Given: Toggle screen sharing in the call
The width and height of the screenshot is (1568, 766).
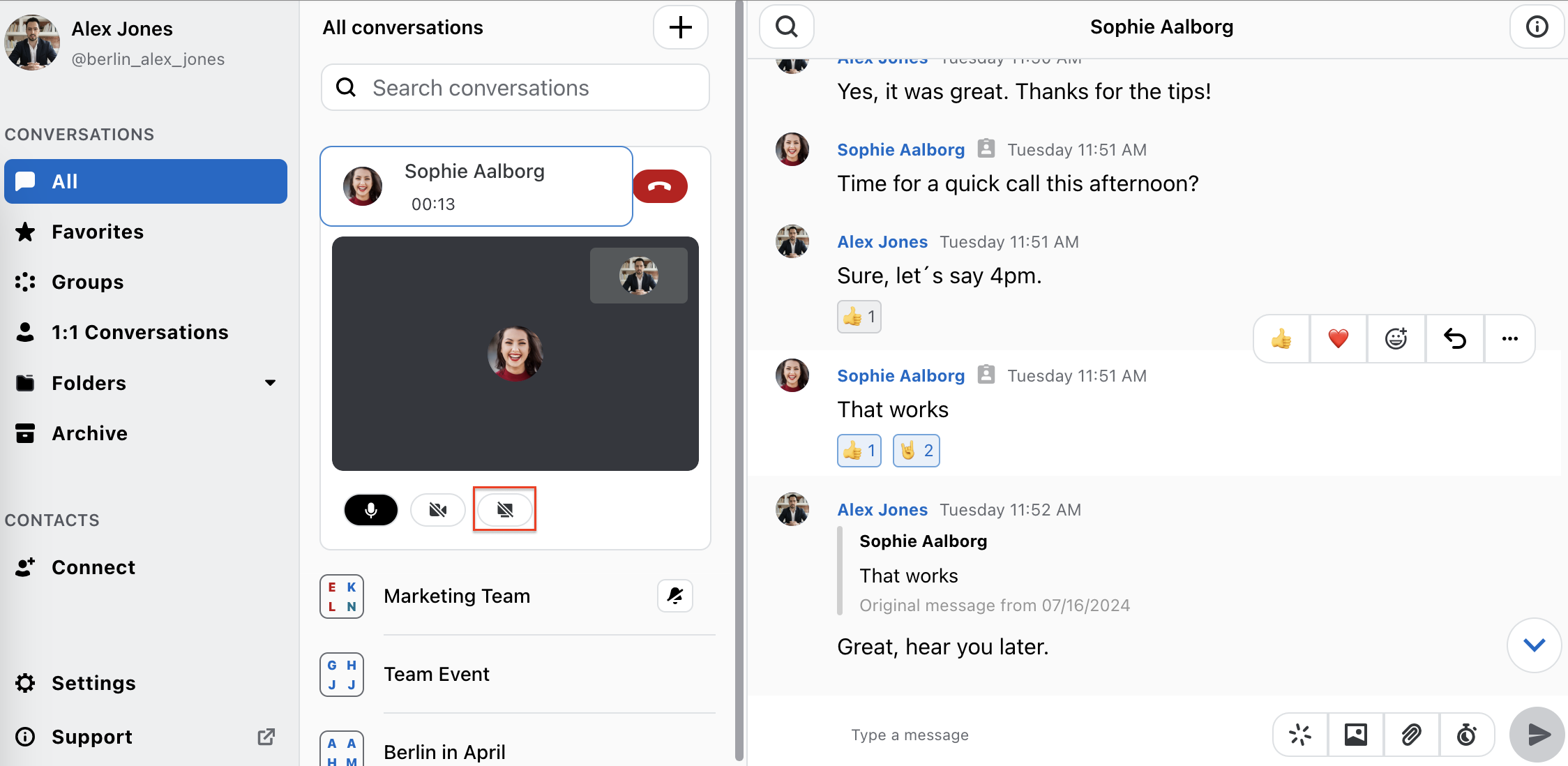Looking at the screenshot, I should click(505, 510).
